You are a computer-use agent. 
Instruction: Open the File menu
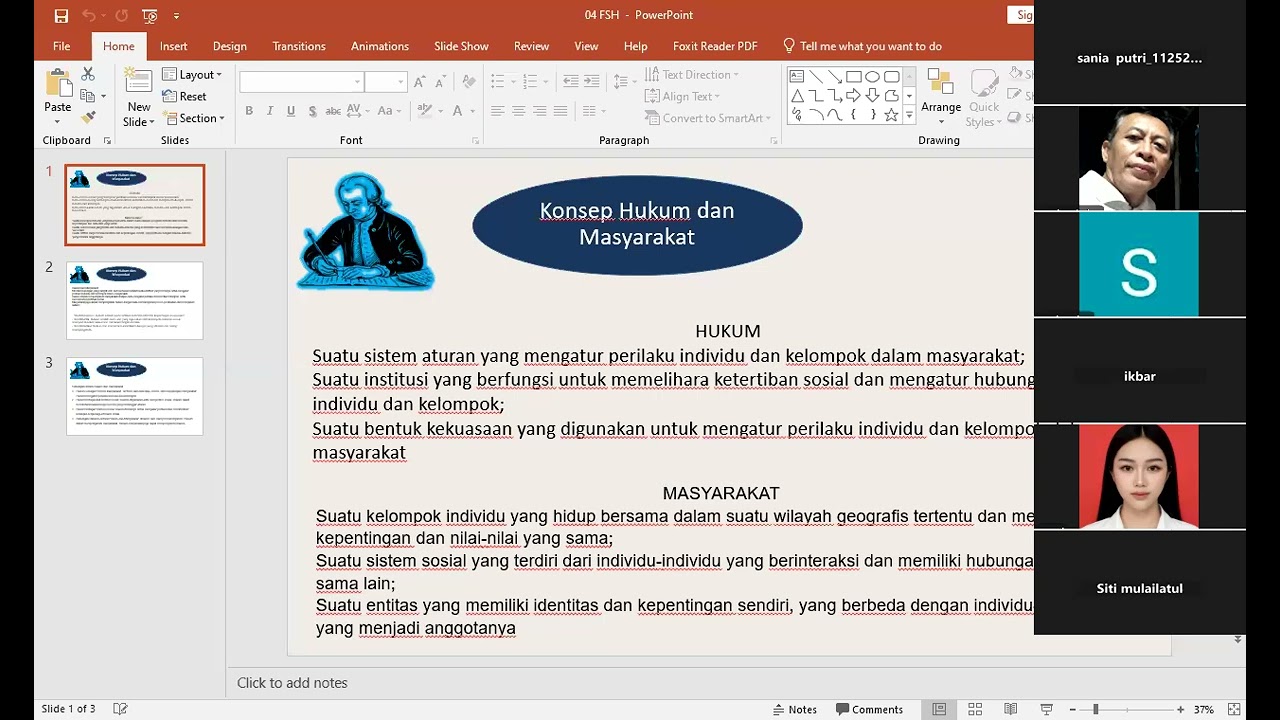[62, 46]
